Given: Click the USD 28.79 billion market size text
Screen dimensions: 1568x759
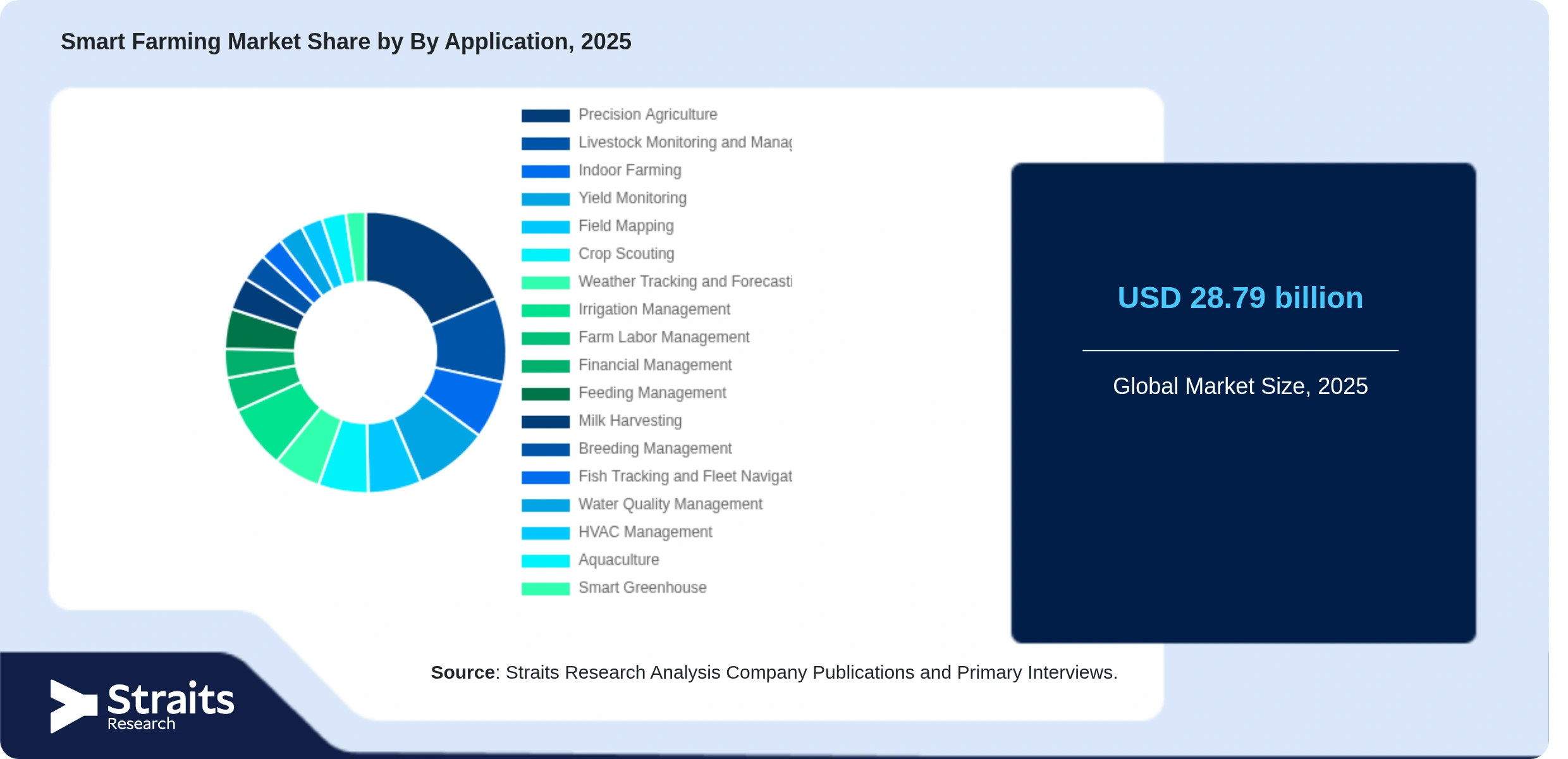Looking at the screenshot, I should (x=1240, y=298).
